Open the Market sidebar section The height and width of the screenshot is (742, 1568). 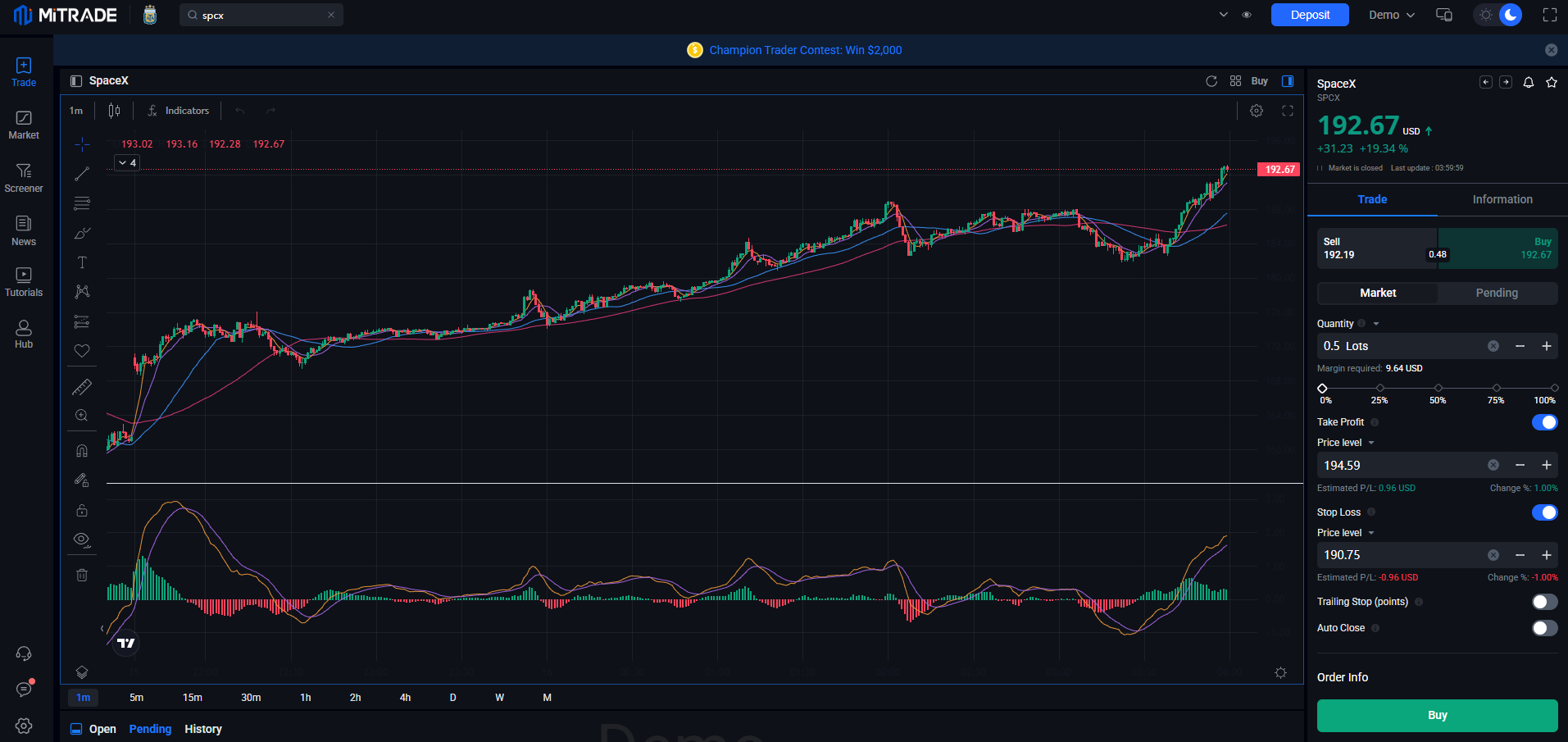point(24,125)
